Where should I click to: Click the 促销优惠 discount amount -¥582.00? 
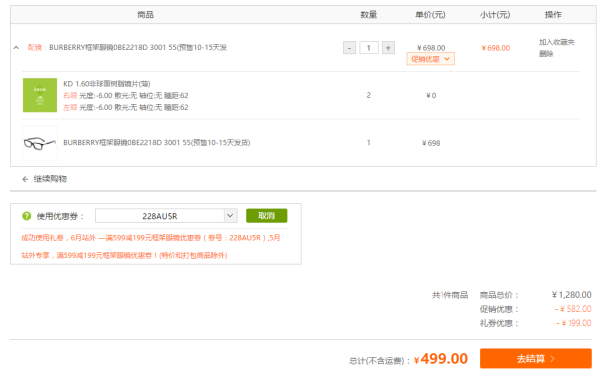pyautogui.click(x=573, y=309)
